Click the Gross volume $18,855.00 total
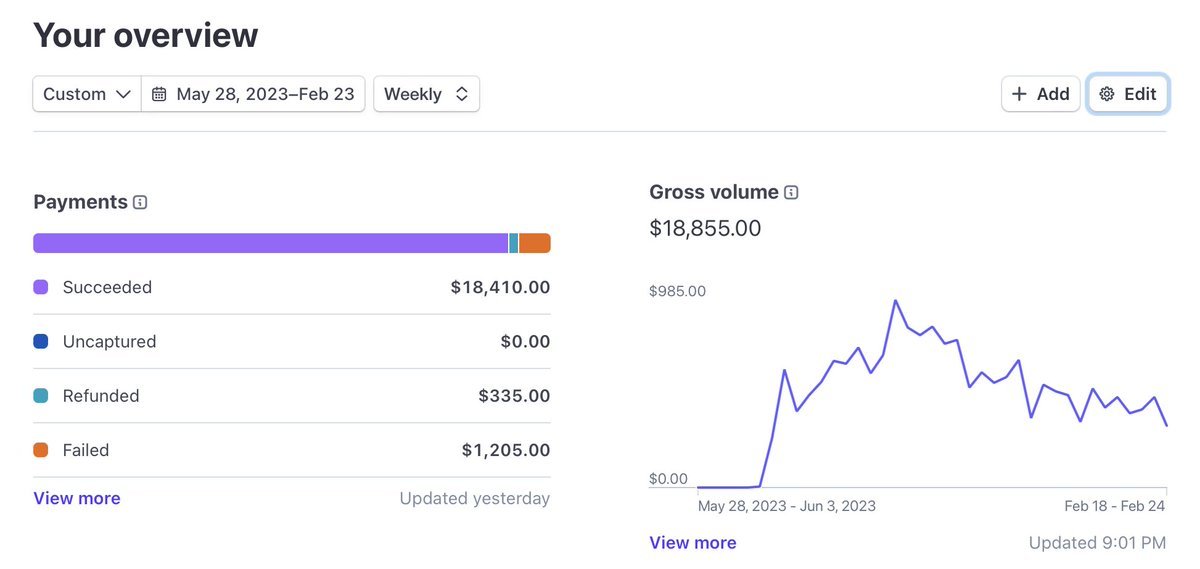The width and height of the screenshot is (1200, 569). coord(705,228)
